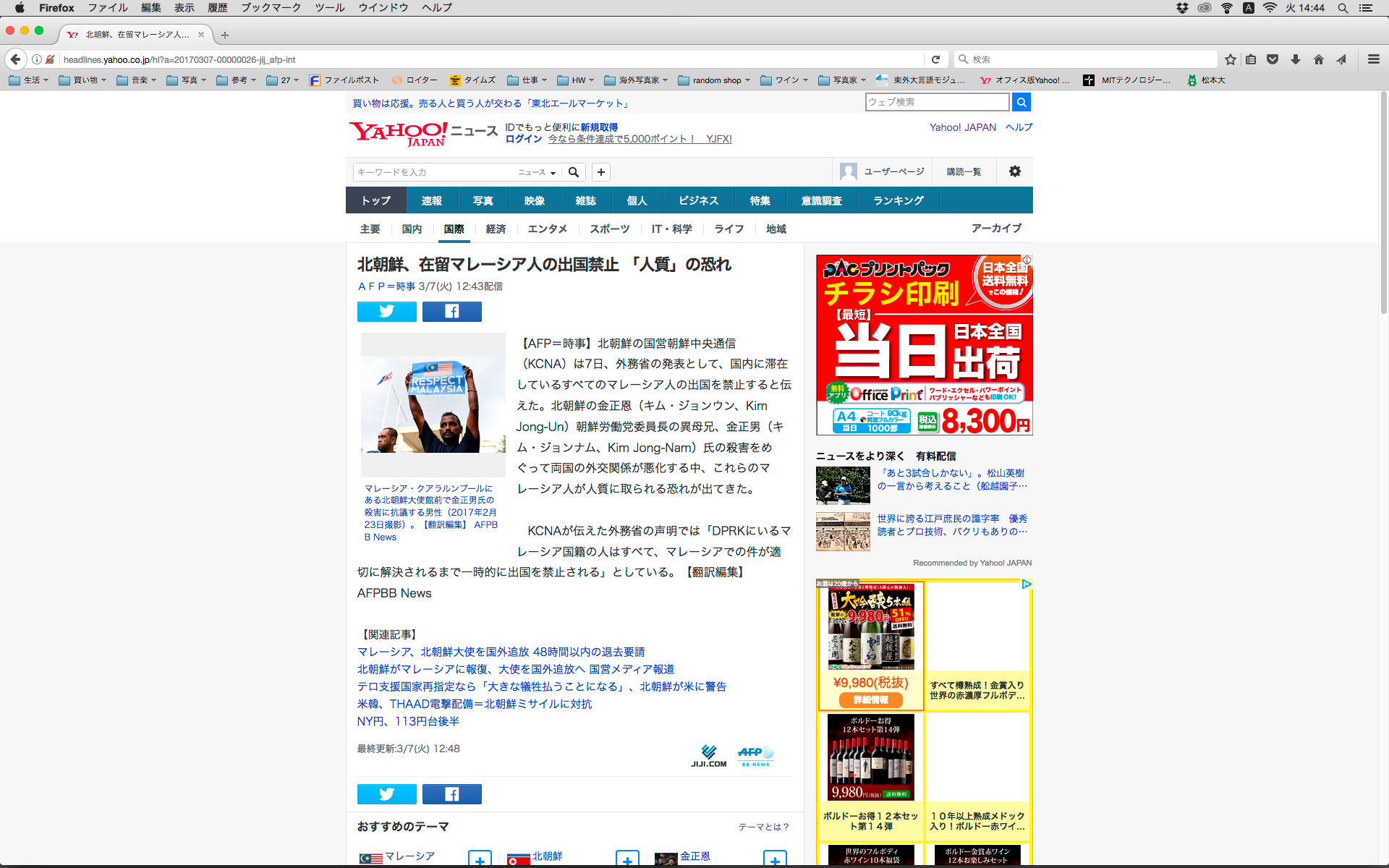Follow the 北朝鮮 theme plus button
Image resolution: width=1389 pixels, height=868 pixels.
626,859
